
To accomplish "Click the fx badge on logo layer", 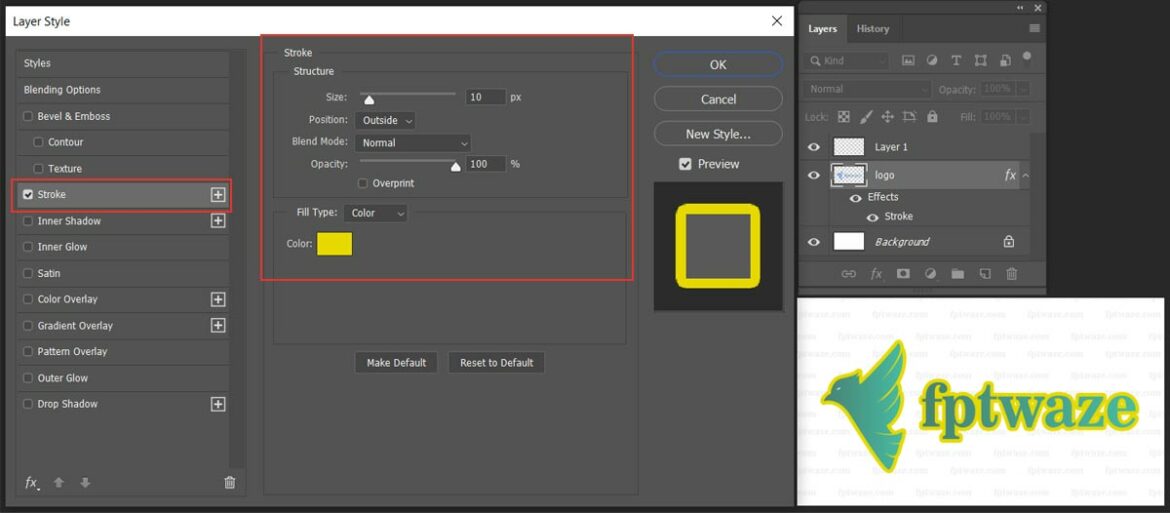I will click(1010, 175).
